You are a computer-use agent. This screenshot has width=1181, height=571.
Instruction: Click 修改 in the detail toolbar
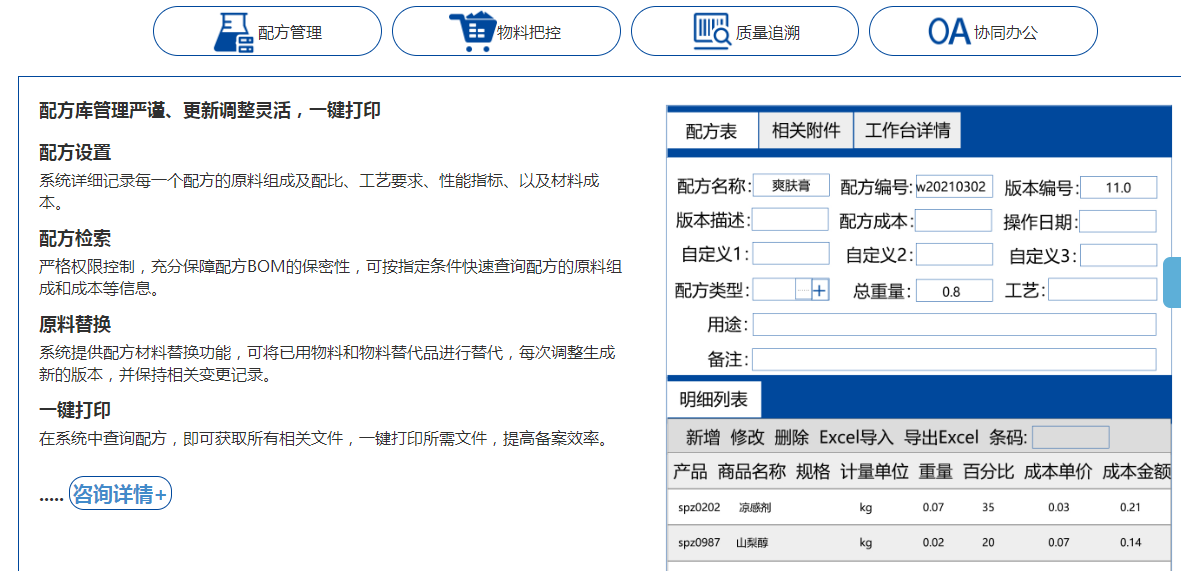click(x=747, y=438)
